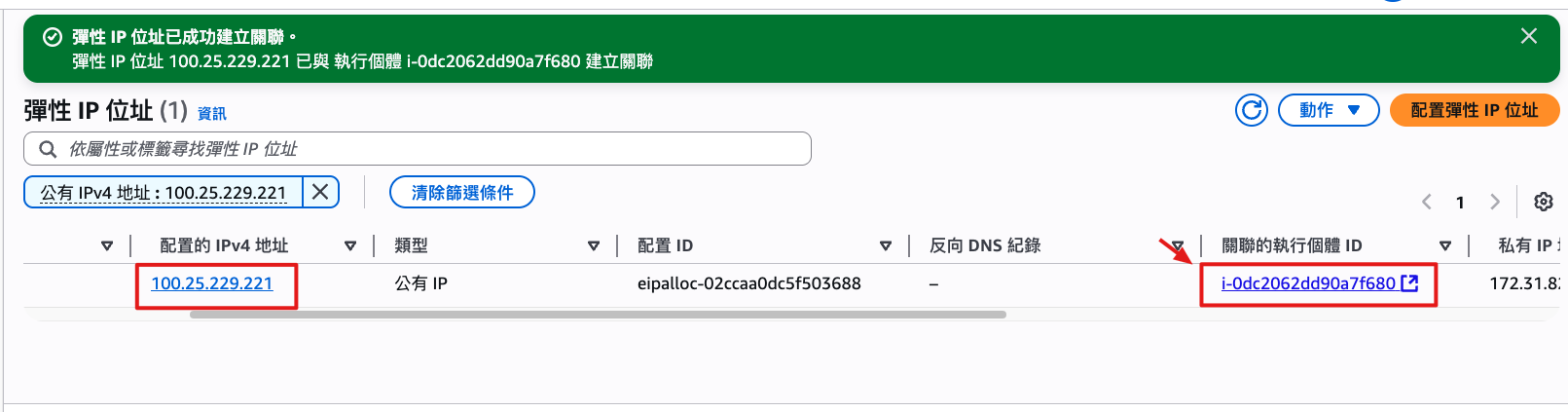The height and width of the screenshot is (412, 1568).
Task: Sort by 類型 column arrow
Action: pyautogui.click(x=594, y=246)
